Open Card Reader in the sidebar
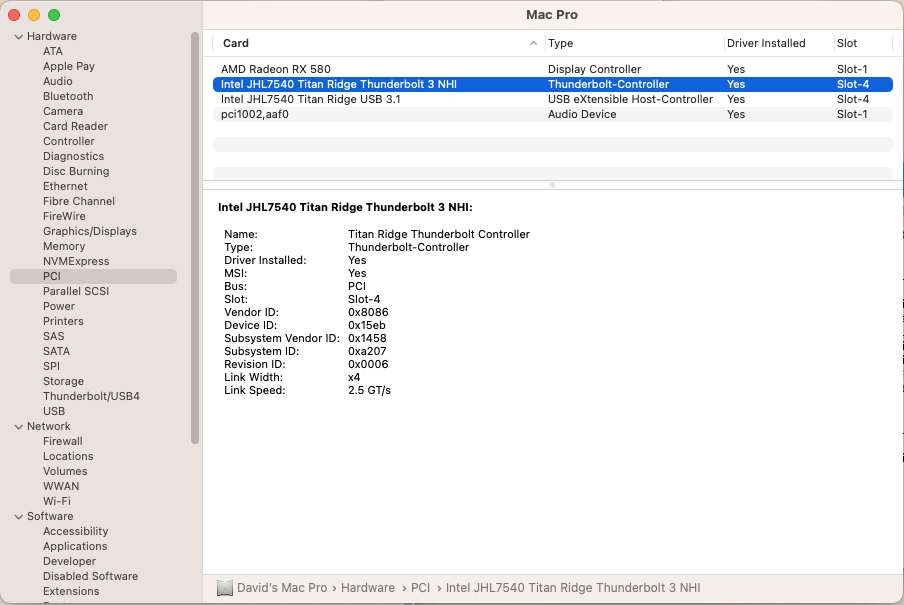 point(76,126)
